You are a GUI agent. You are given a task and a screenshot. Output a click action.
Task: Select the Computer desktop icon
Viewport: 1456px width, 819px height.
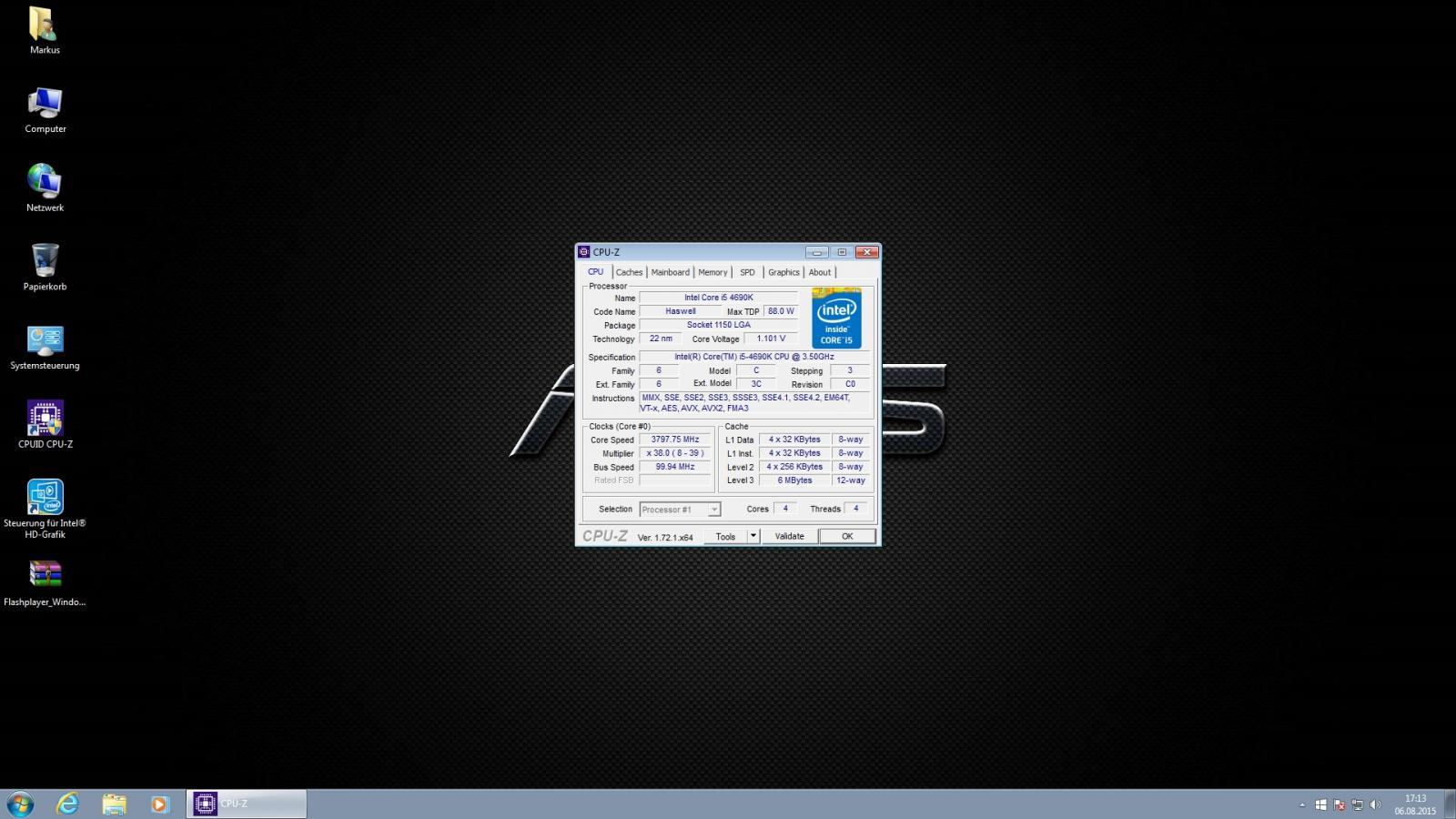pos(45,110)
